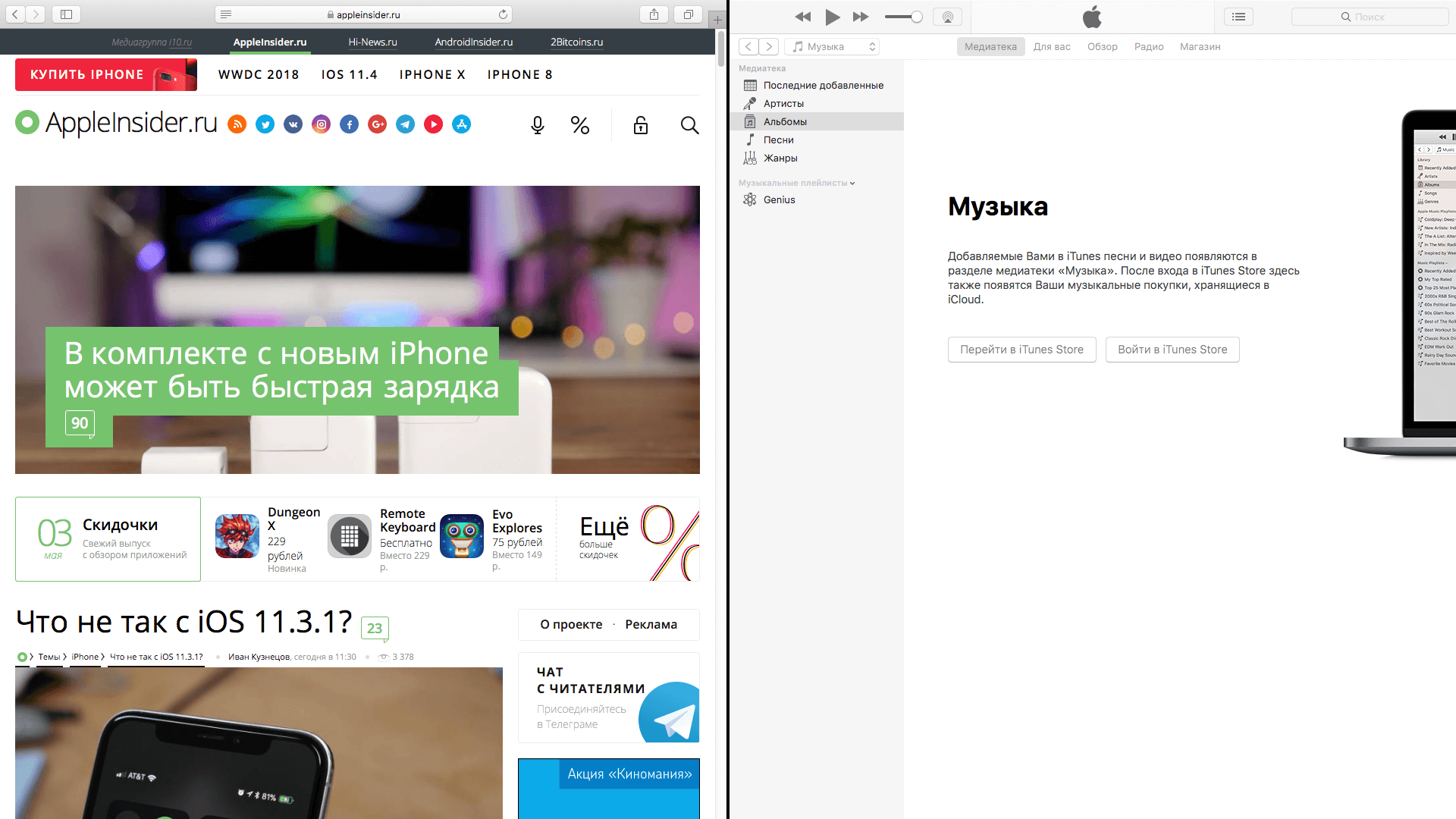Image resolution: width=1456 pixels, height=819 pixels.
Task: Open AppleInsider Google Plus icon
Action: click(x=378, y=124)
